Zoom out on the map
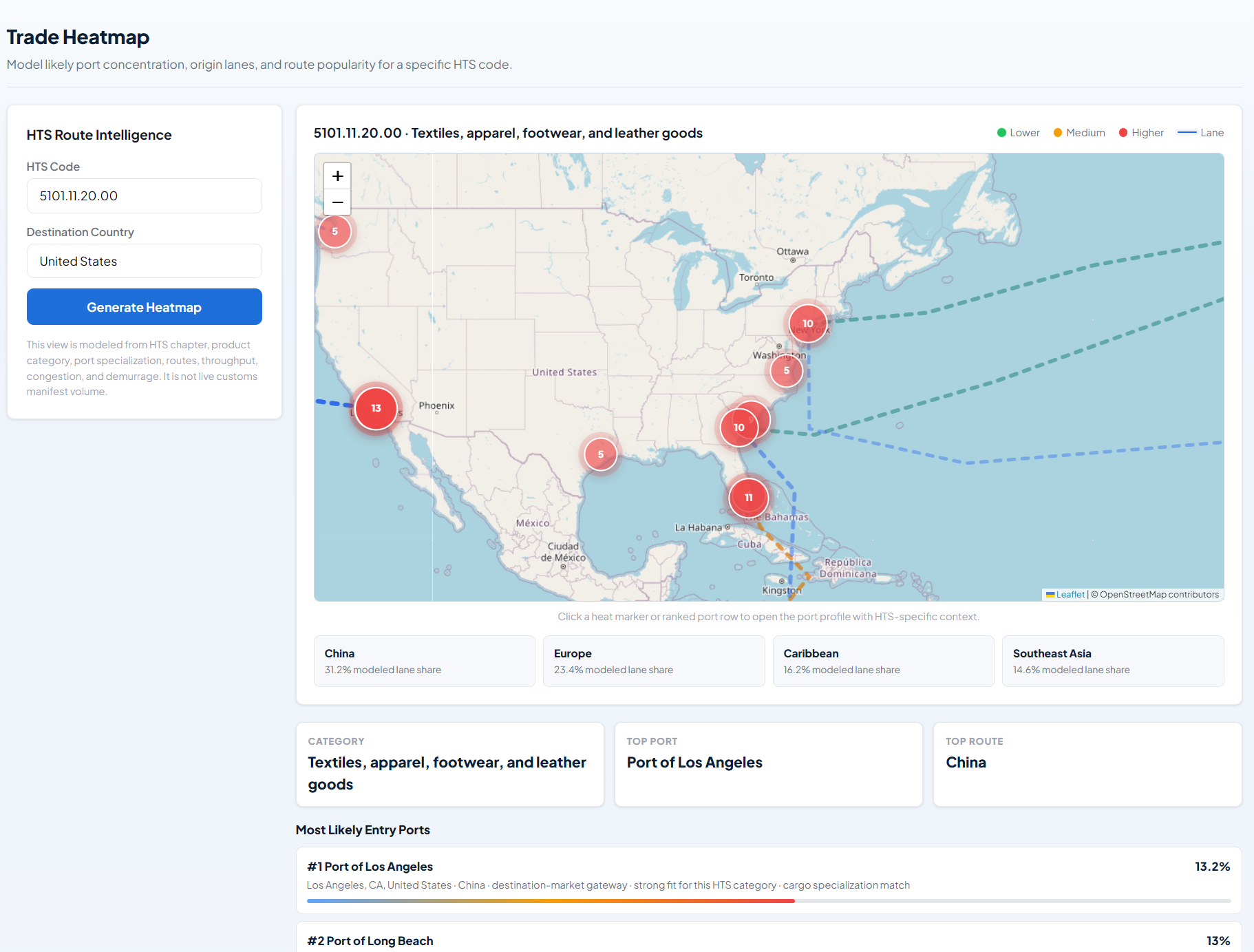 [x=337, y=202]
